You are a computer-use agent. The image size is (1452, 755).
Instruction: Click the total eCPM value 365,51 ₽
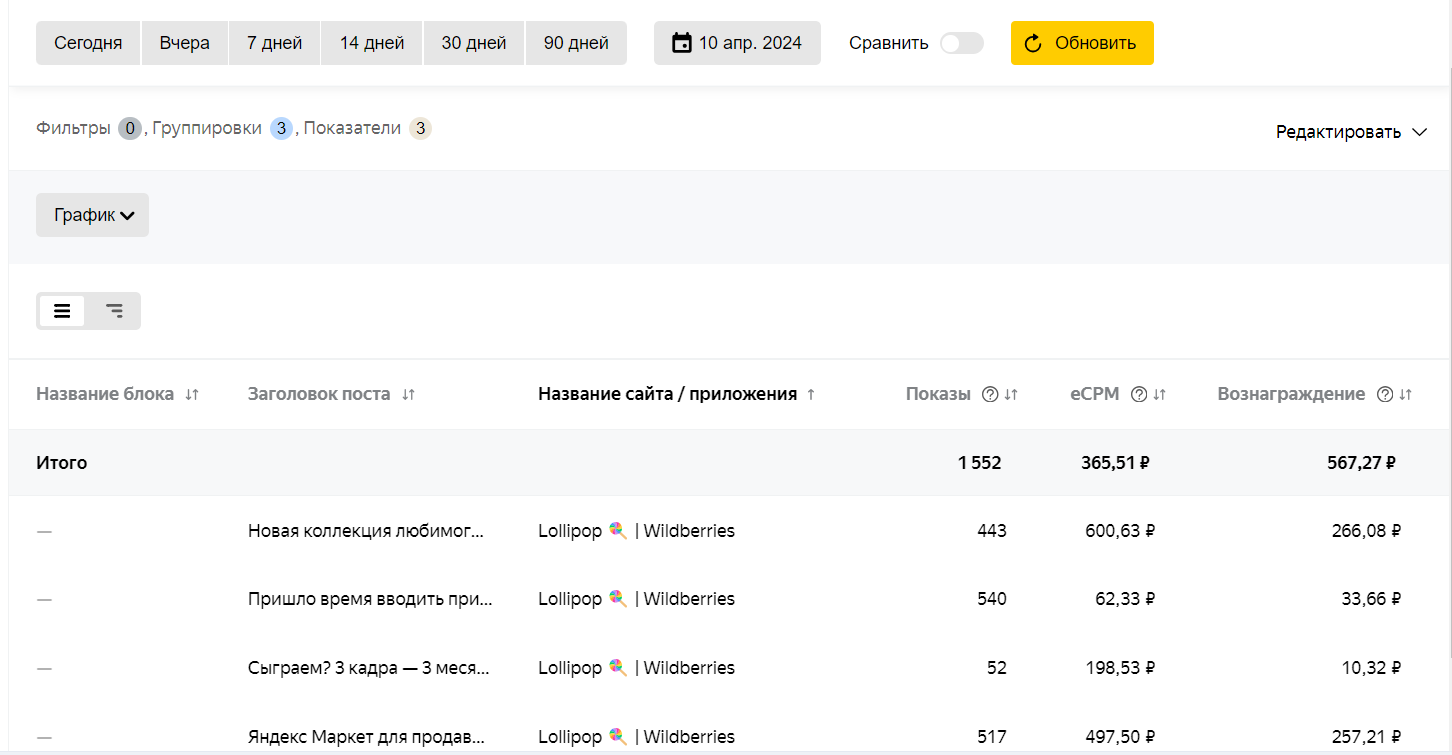pos(1115,463)
